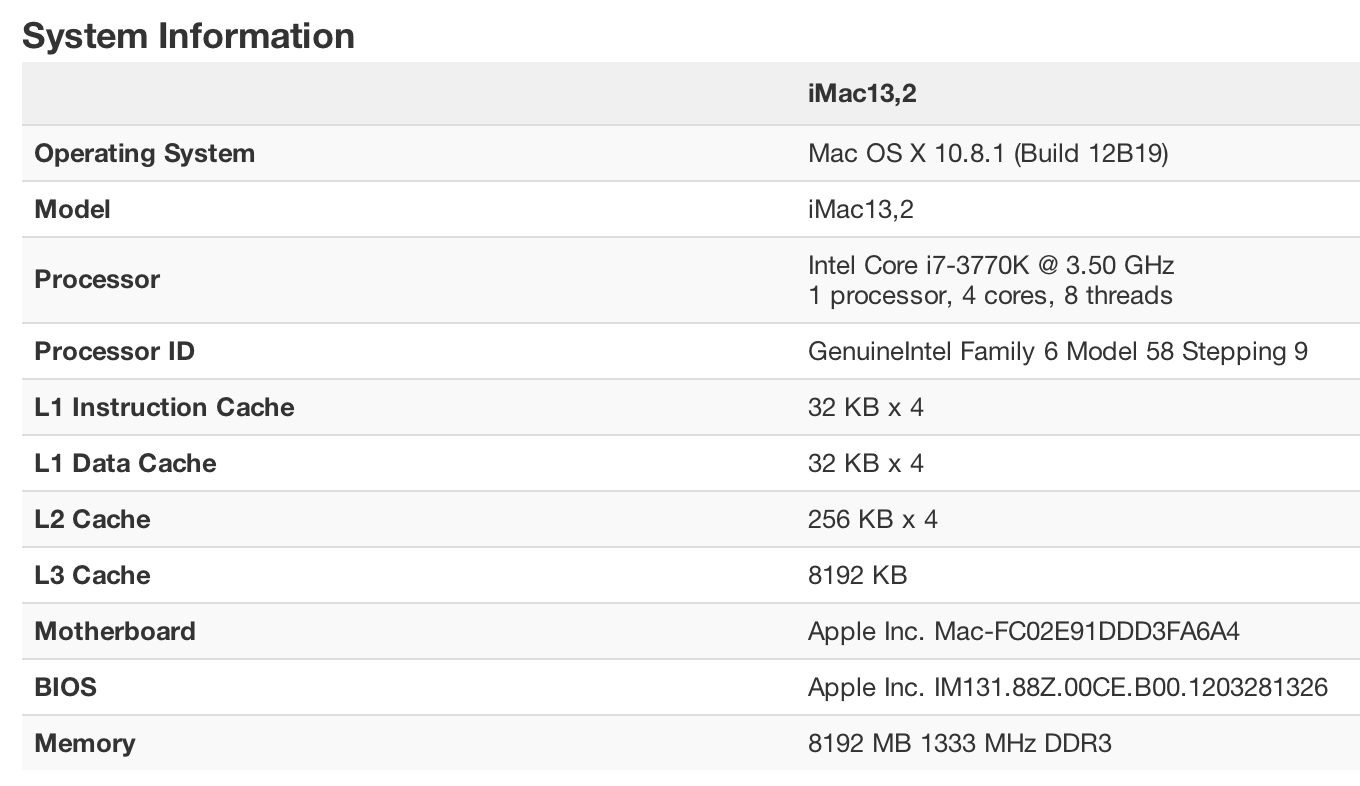Select the GenuineIntel Family 6 value
Image resolution: width=1360 pixels, height=786 pixels.
(x=1058, y=351)
